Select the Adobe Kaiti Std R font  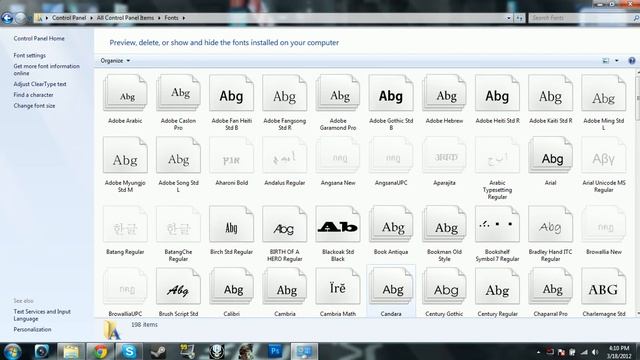pyautogui.click(x=550, y=93)
